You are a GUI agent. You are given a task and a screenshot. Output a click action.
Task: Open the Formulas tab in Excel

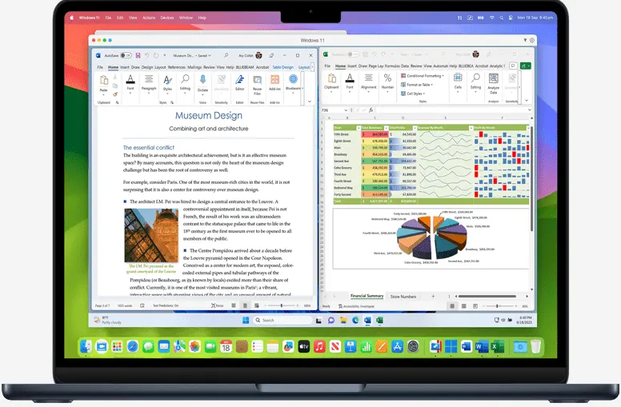(392, 66)
